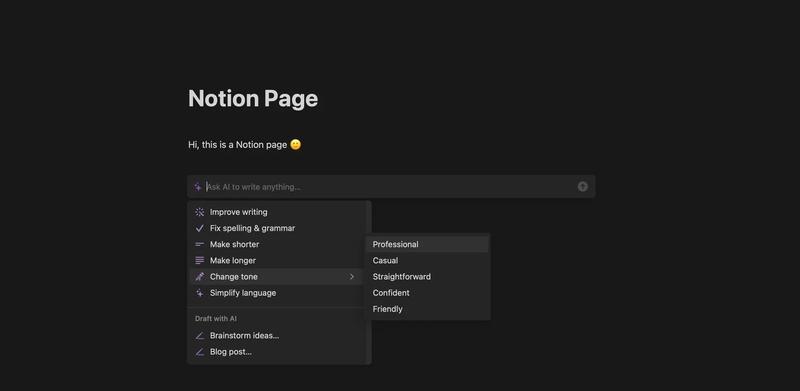Click the Blog post pencil icon
Image resolution: width=800 pixels, height=391 pixels.
coord(199,352)
